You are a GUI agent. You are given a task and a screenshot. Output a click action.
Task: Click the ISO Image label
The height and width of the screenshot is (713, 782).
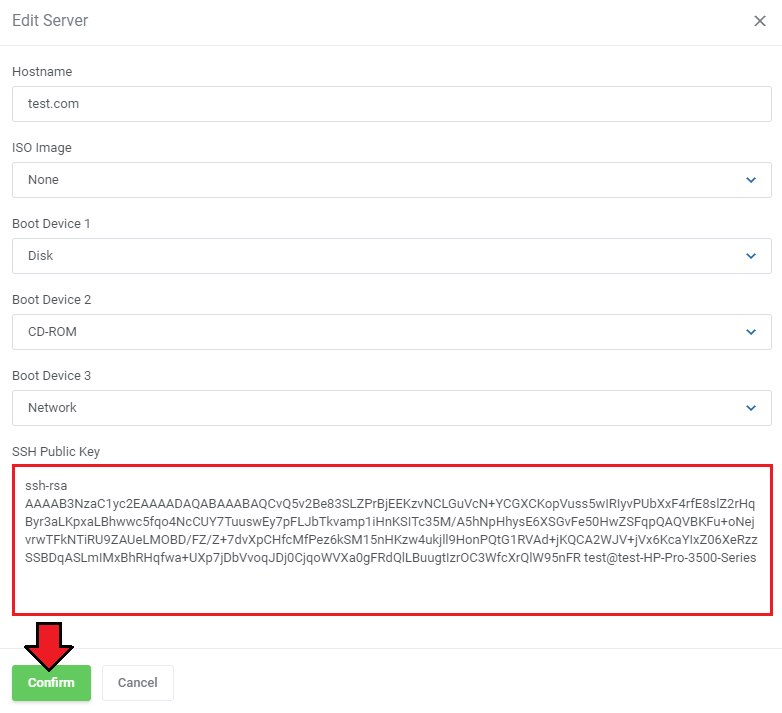click(42, 148)
